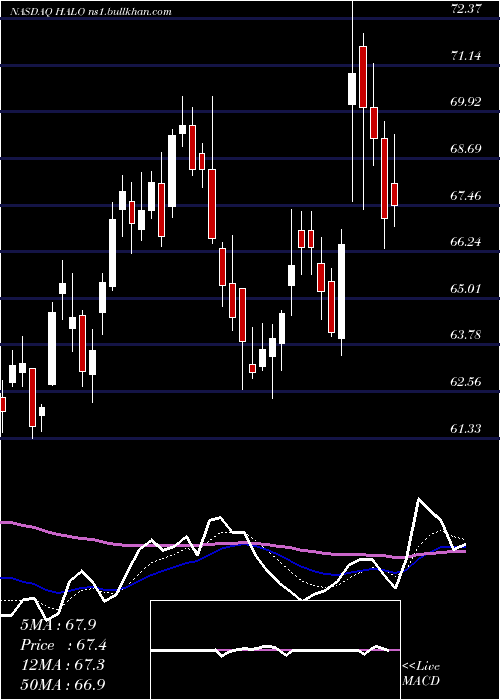Click the 71.14 price axis label
500x700 pixels.
[x=466, y=56]
